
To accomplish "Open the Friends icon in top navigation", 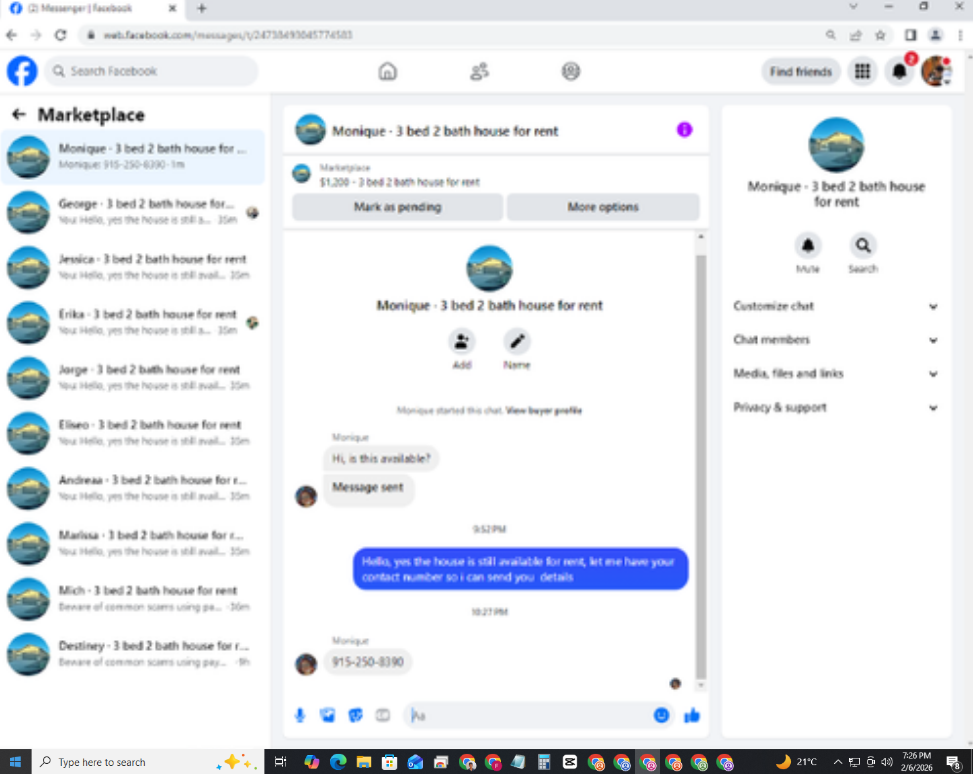I will tap(479, 71).
